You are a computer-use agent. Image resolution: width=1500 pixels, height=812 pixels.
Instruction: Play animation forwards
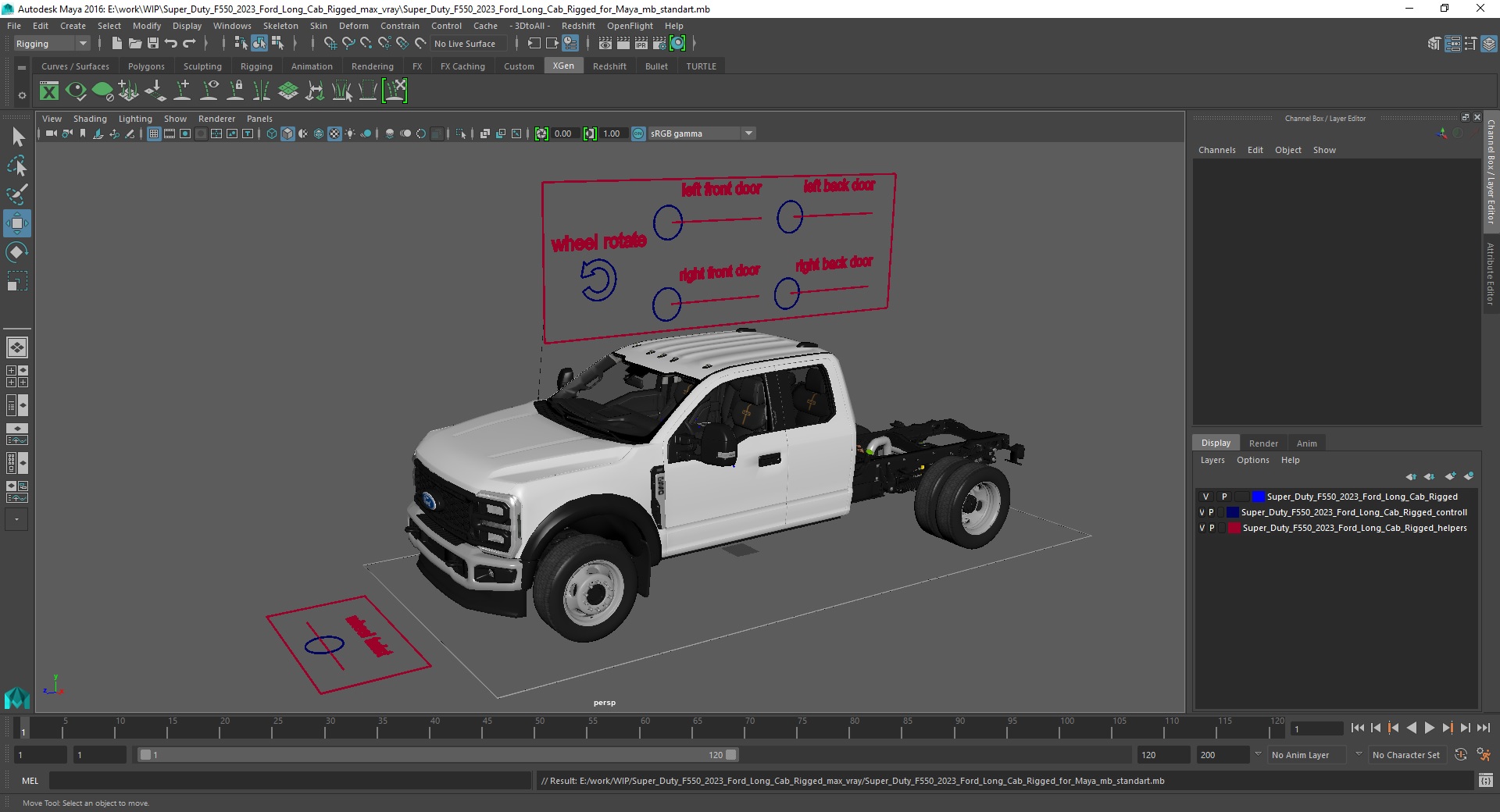(x=1429, y=728)
